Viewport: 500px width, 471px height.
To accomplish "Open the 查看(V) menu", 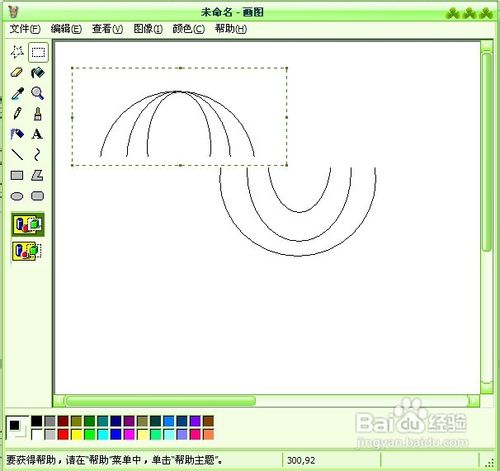I will 107,29.
